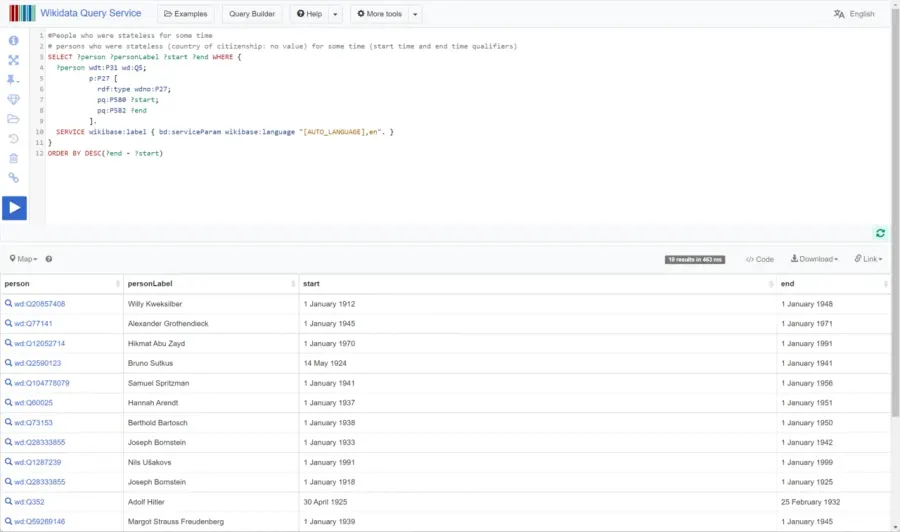Viewport: 900px width, 532px height.
Task: Click the pin icon in sidebar
Action: pos(12,80)
